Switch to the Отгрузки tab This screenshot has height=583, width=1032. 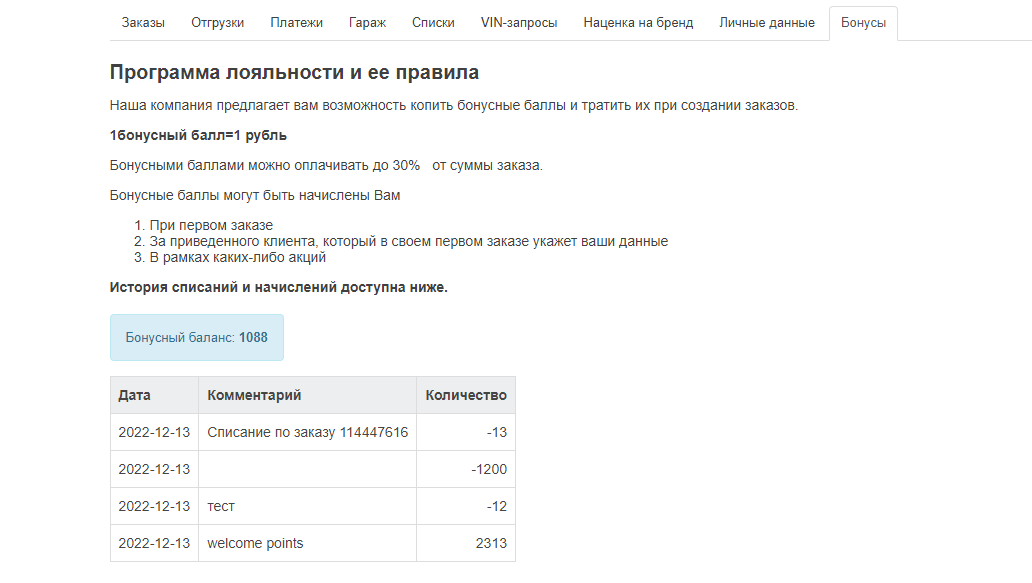tap(217, 23)
